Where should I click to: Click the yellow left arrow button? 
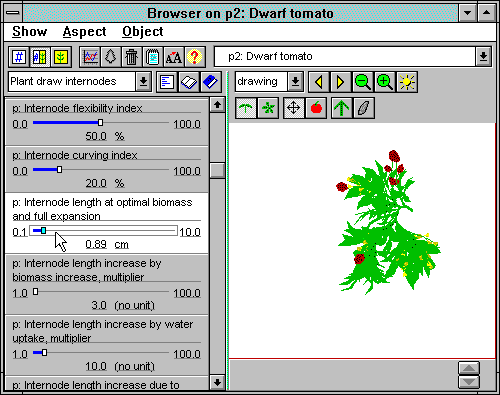click(x=319, y=82)
